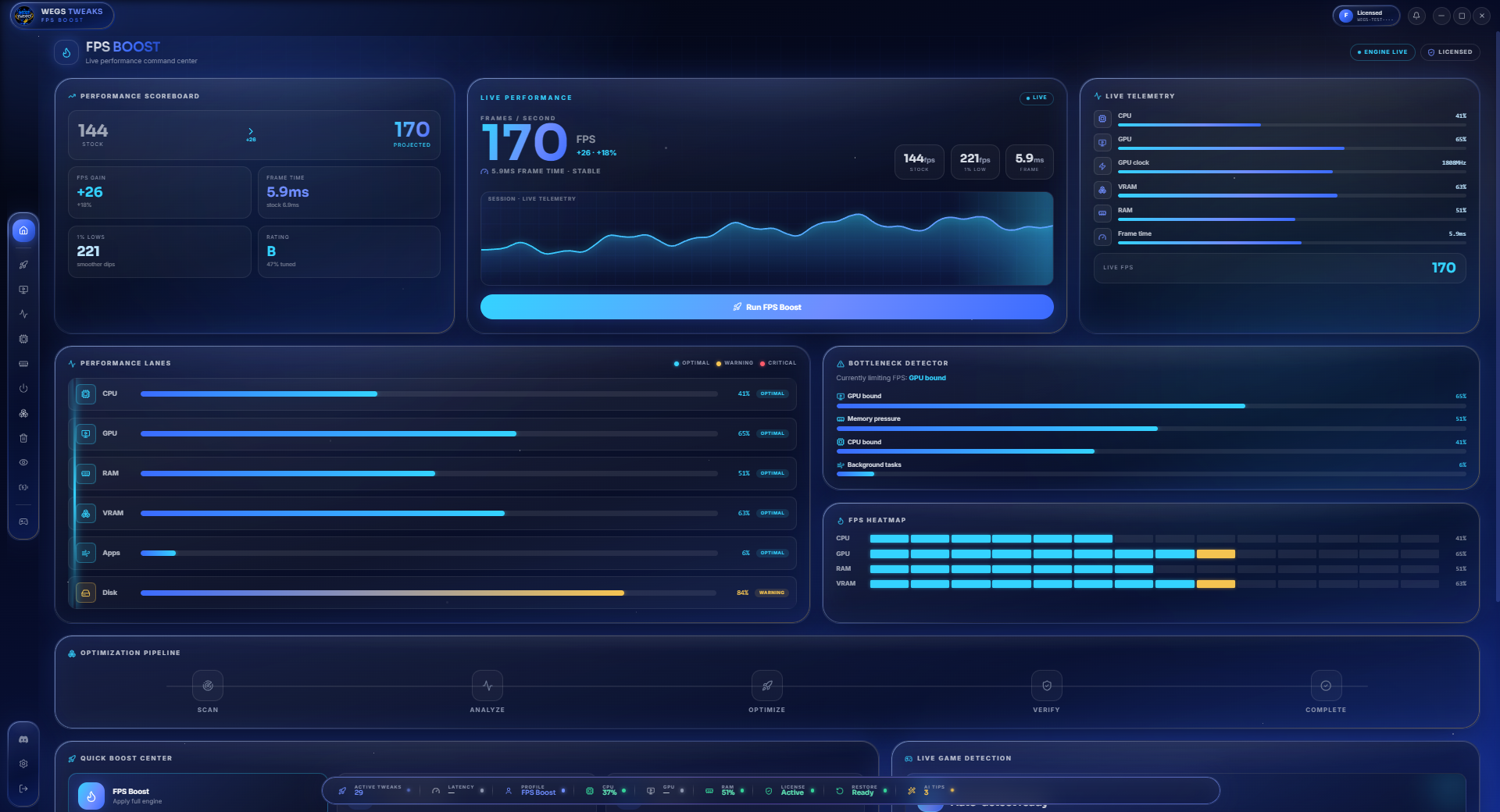Click the LIVE badge in Live Performance
1500x812 pixels.
pyautogui.click(x=1037, y=98)
